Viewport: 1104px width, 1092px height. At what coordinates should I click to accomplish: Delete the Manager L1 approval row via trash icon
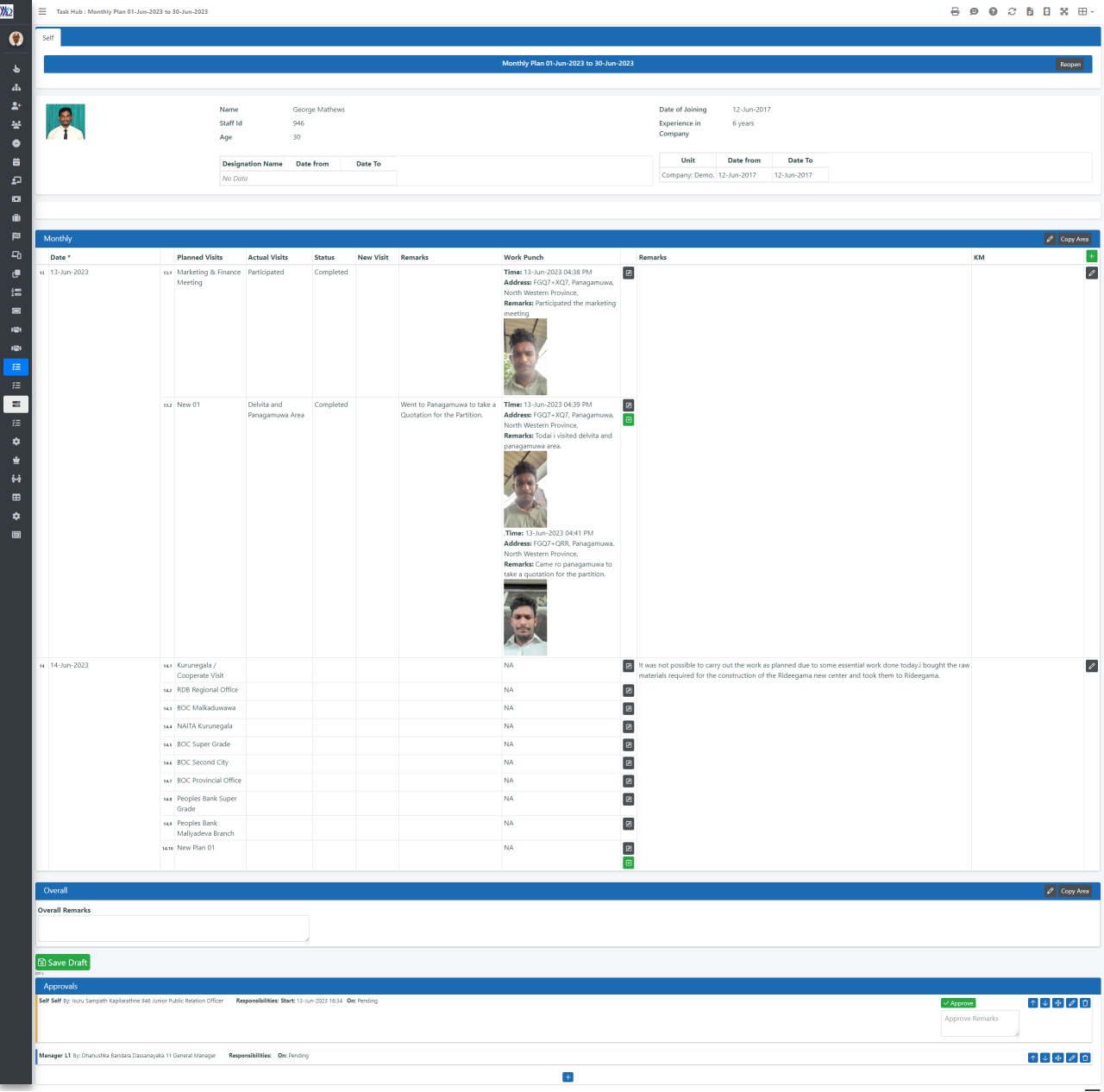click(x=1085, y=1057)
